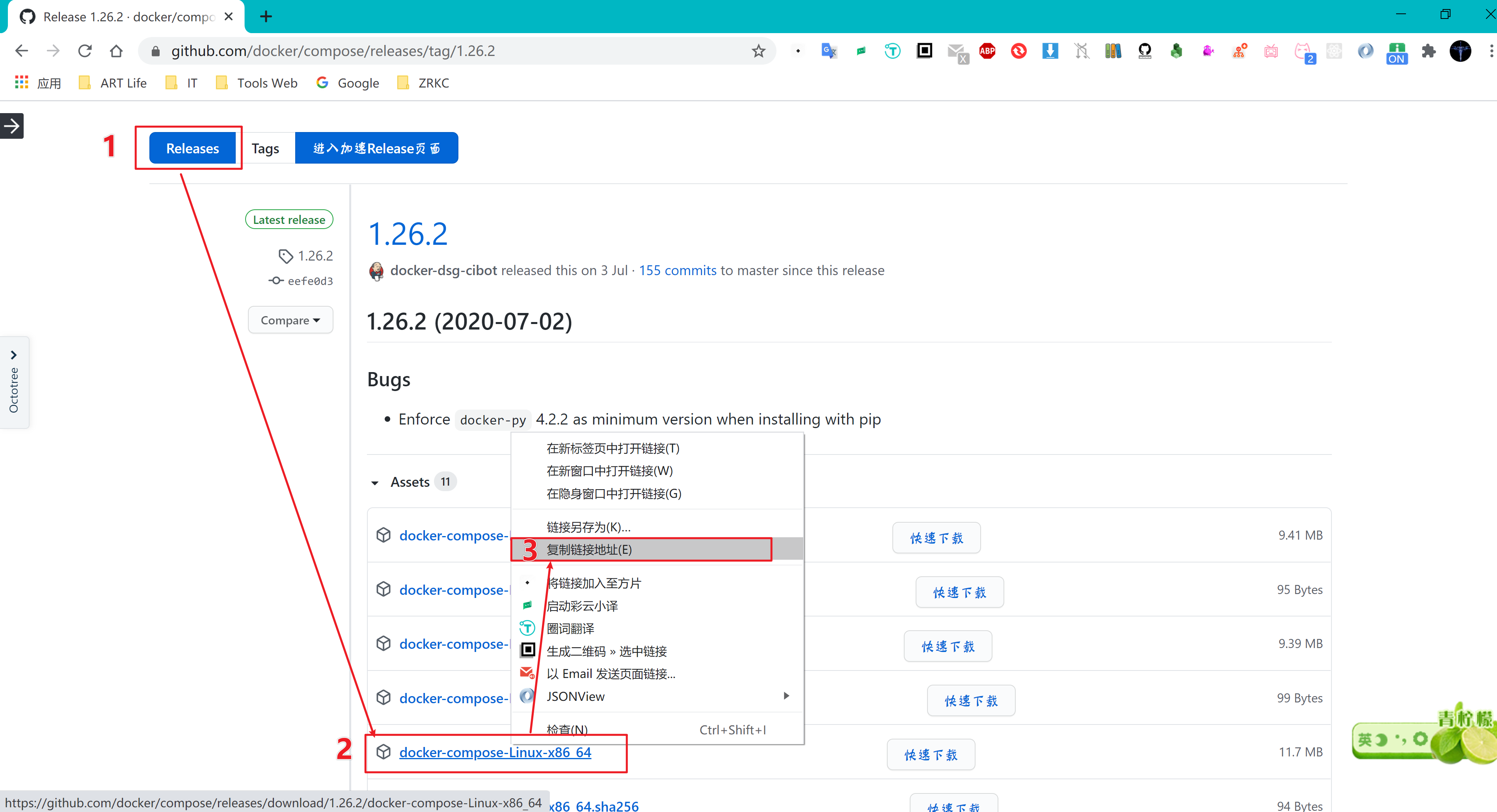Image resolution: width=1497 pixels, height=812 pixels.
Task: Open the GitHub octocat extension icon
Action: tap(1145, 51)
